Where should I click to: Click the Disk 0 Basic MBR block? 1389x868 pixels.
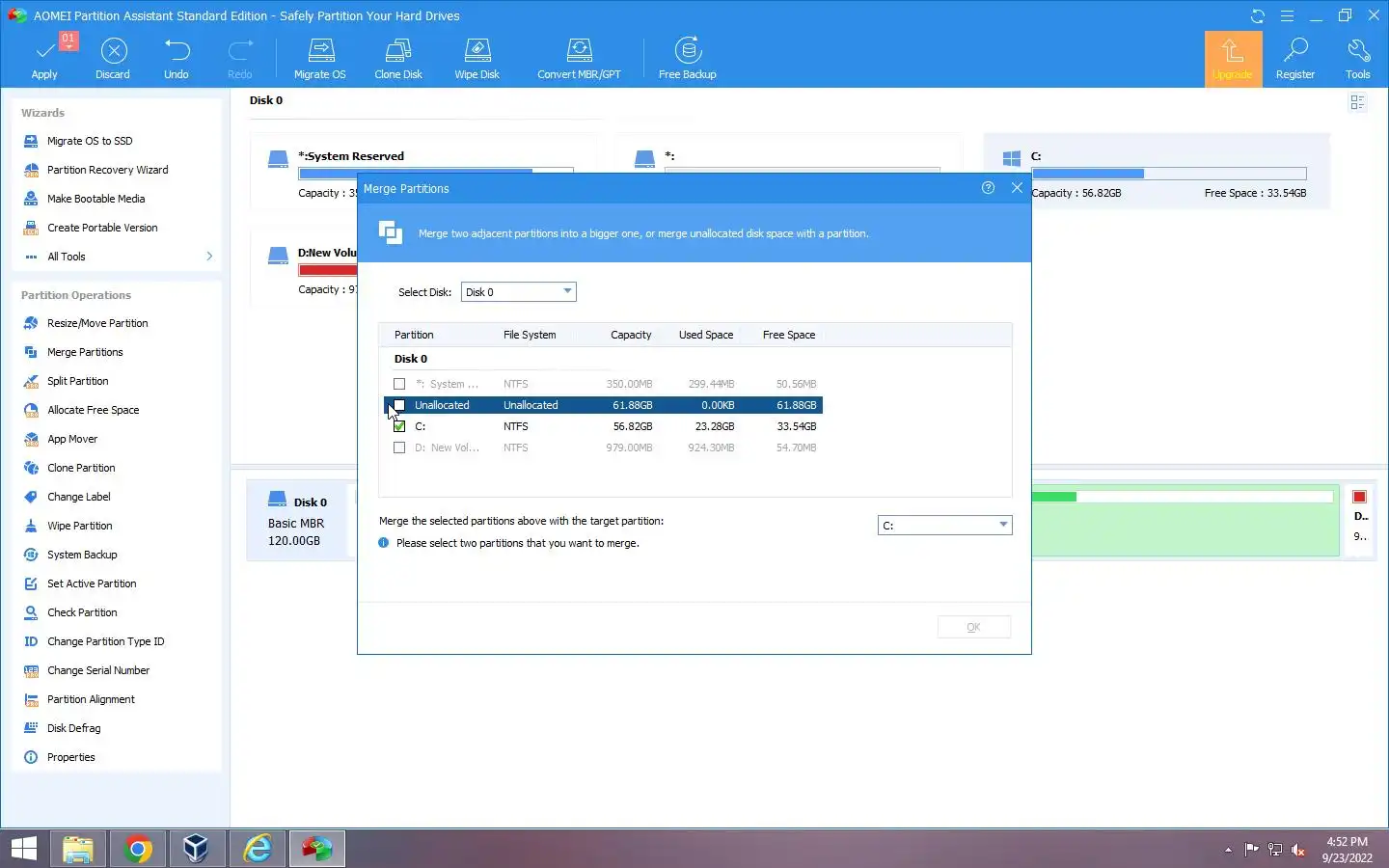[x=297, y=521]
